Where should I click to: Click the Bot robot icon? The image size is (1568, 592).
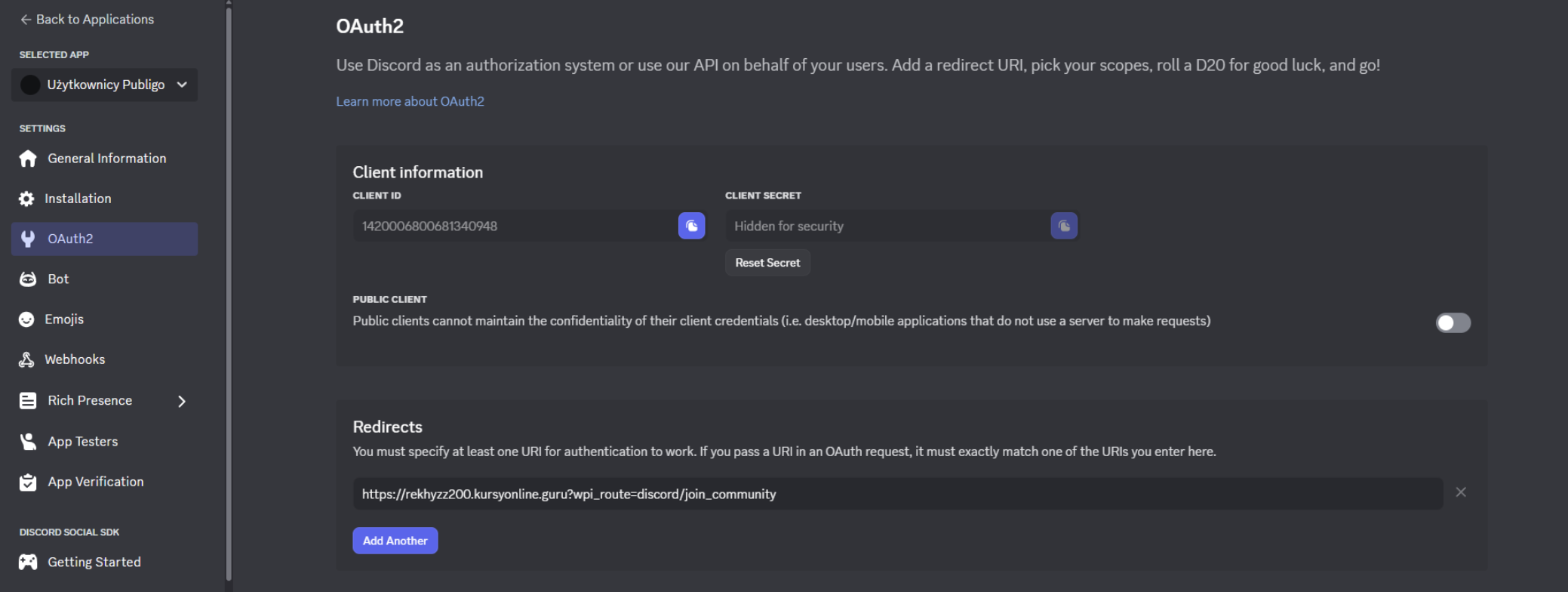point(28,279)
